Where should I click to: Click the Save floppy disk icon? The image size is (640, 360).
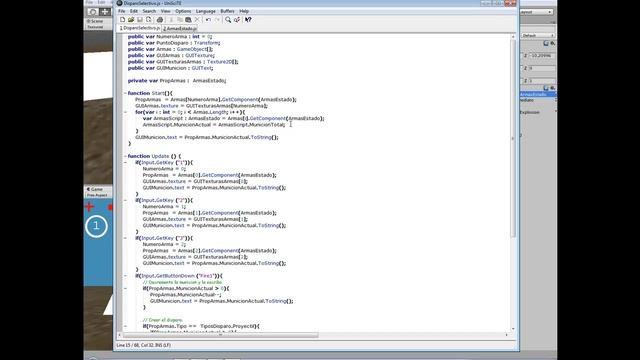point(140,20)
